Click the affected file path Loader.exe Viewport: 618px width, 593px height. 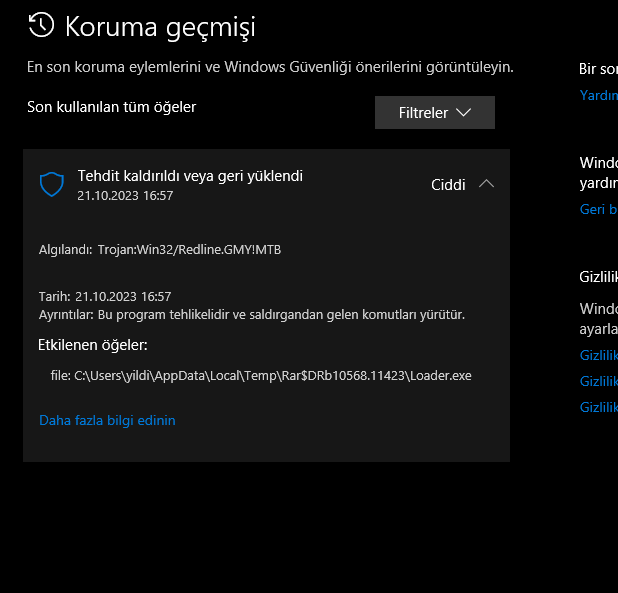[x=261, y=376]
